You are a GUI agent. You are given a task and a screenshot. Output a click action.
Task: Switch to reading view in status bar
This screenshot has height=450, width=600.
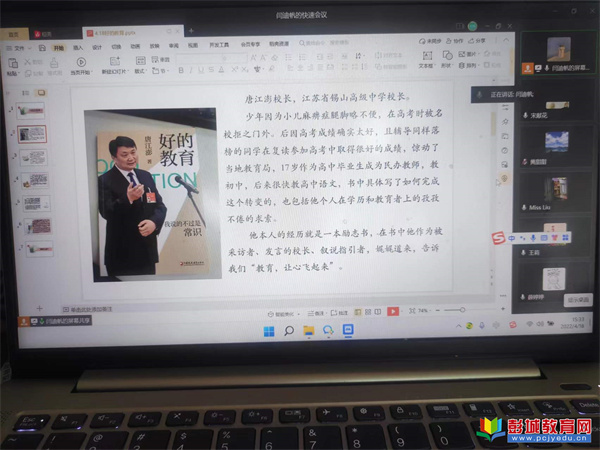pos(378,312)
